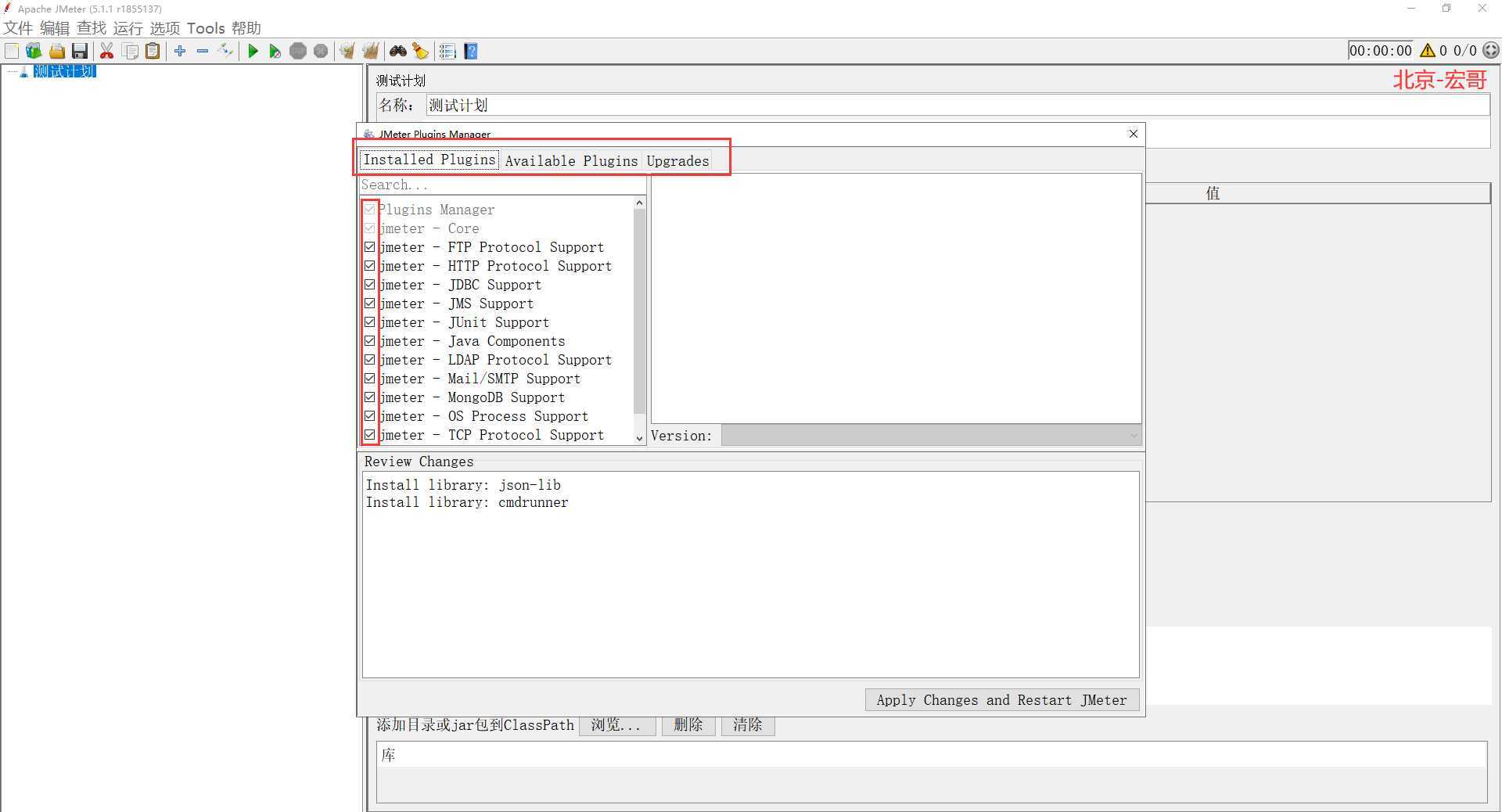
Task: Click the 浏览... button
Action: (x=616, y=725)
